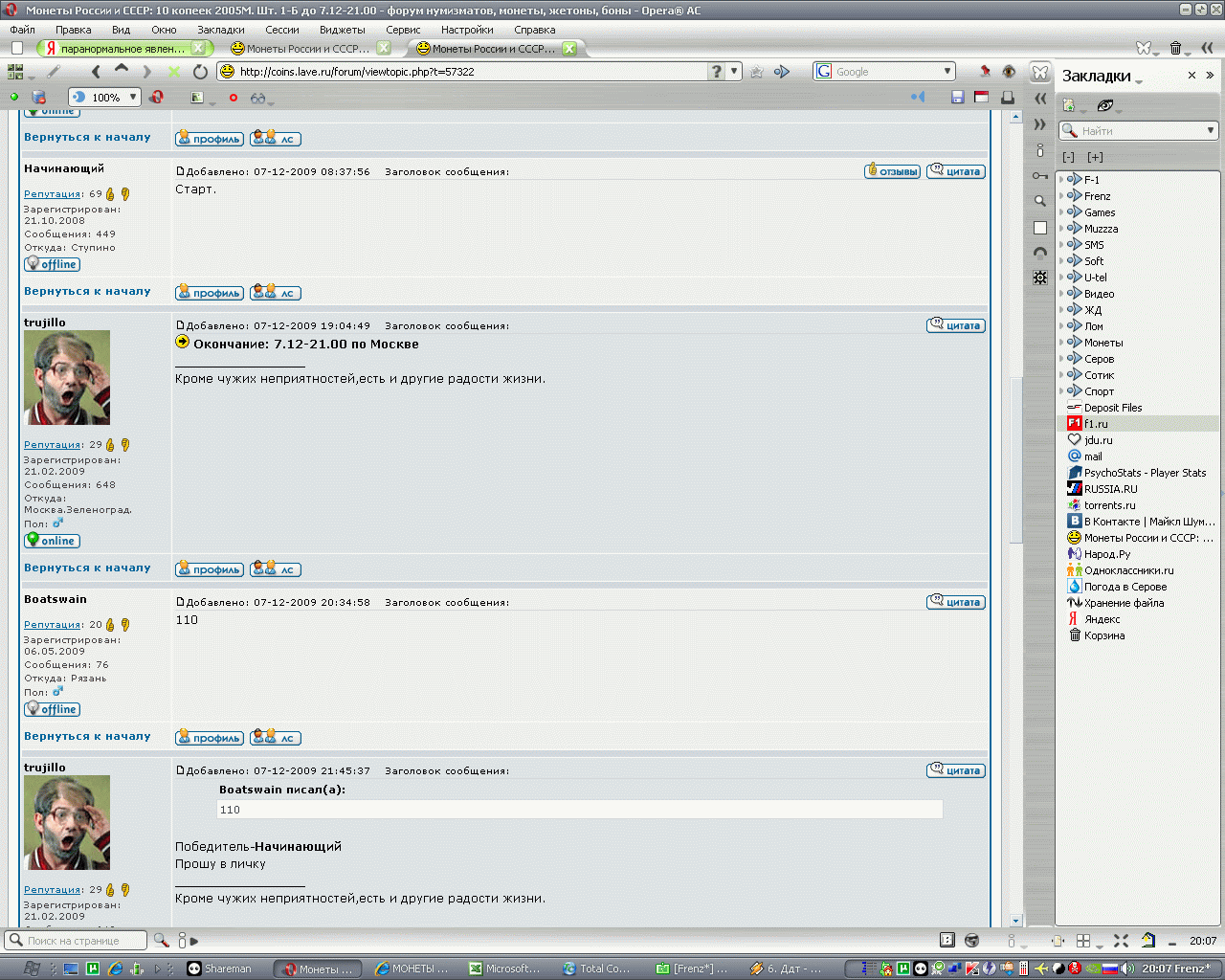Image resolution: width=1225 pixels, height=980 pixels.
Task: Click the print icon in the toolbar
Action: pyautogui.click(x=1007, y=97)
